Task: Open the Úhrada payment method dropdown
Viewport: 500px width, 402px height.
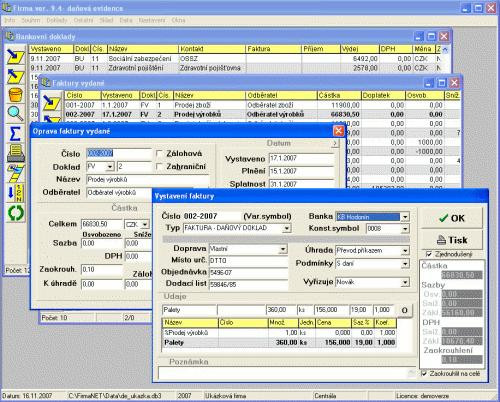Action: tap(405, 250)
